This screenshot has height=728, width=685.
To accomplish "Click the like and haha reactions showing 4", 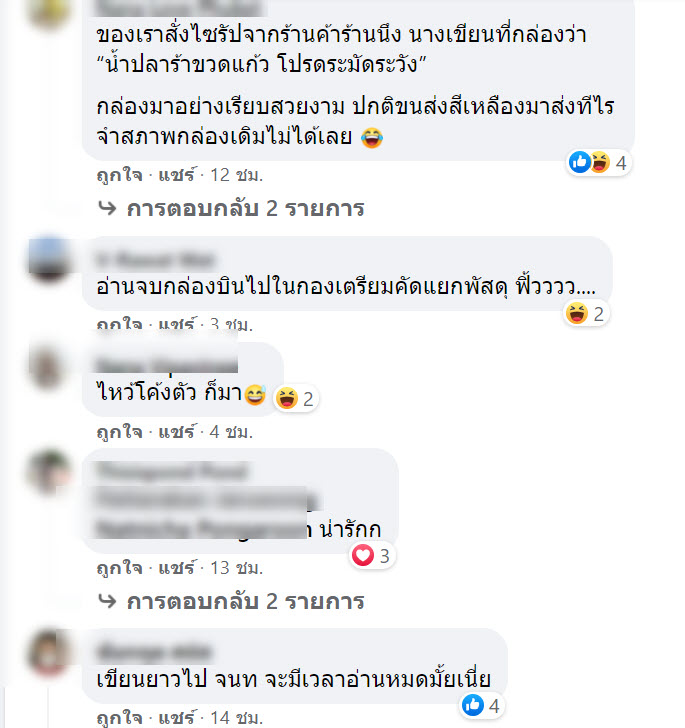I will tap(599, 163).
